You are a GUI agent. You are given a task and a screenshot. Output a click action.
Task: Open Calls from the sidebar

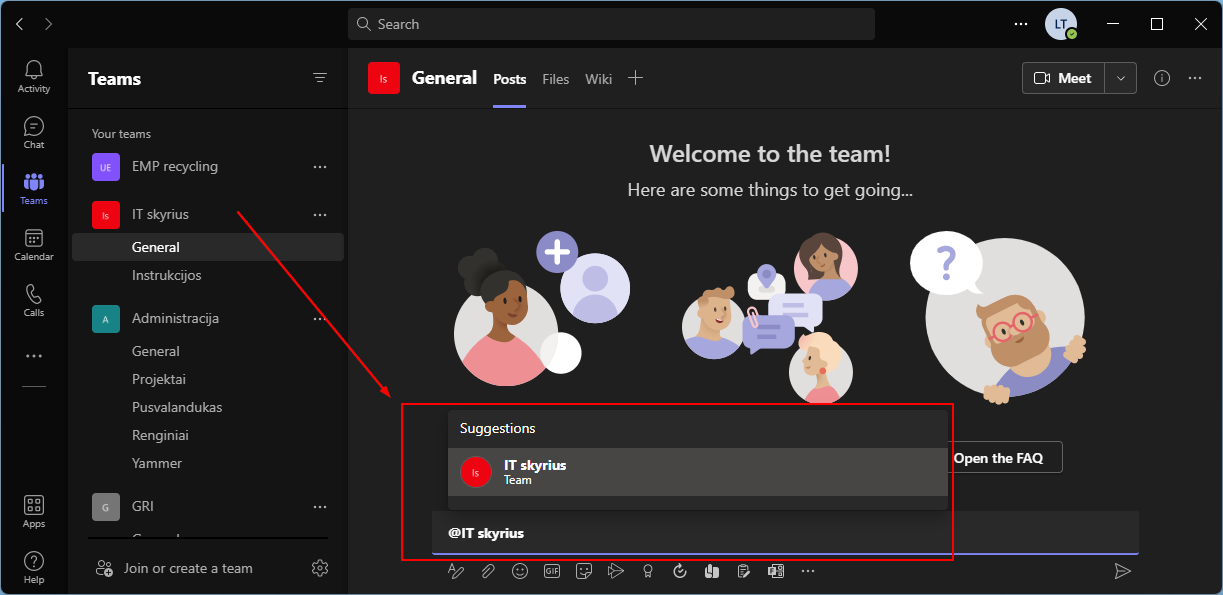coord(34,300)
